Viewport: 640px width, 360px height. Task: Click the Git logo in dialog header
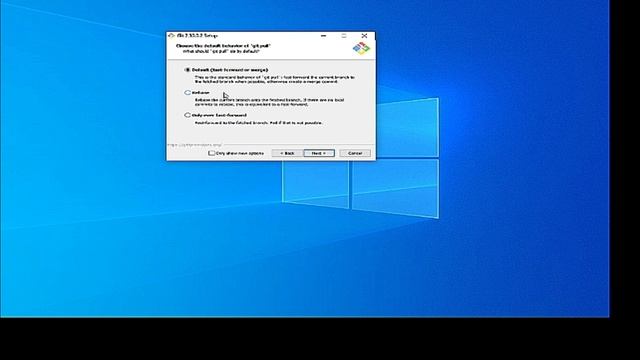coord(361,48)
